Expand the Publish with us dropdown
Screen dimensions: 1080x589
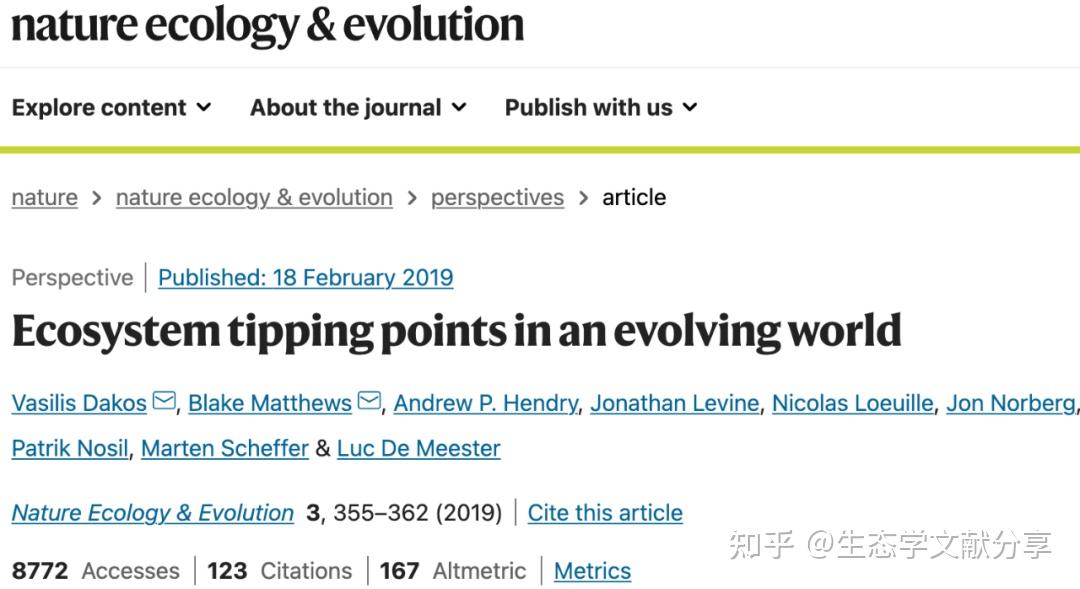click(600, 108)
